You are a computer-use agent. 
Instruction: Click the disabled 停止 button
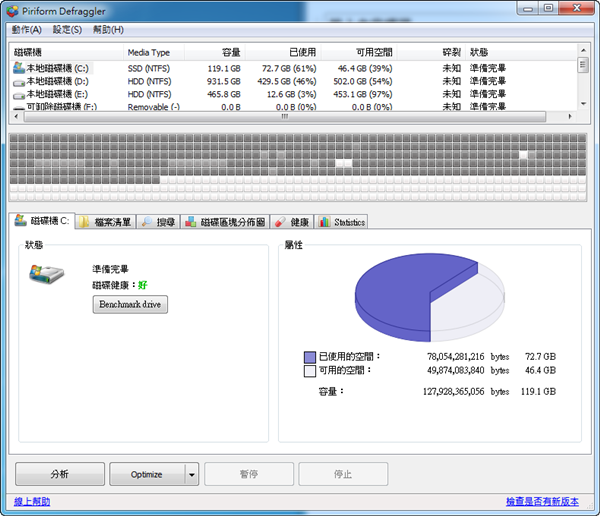coord(343,474)
